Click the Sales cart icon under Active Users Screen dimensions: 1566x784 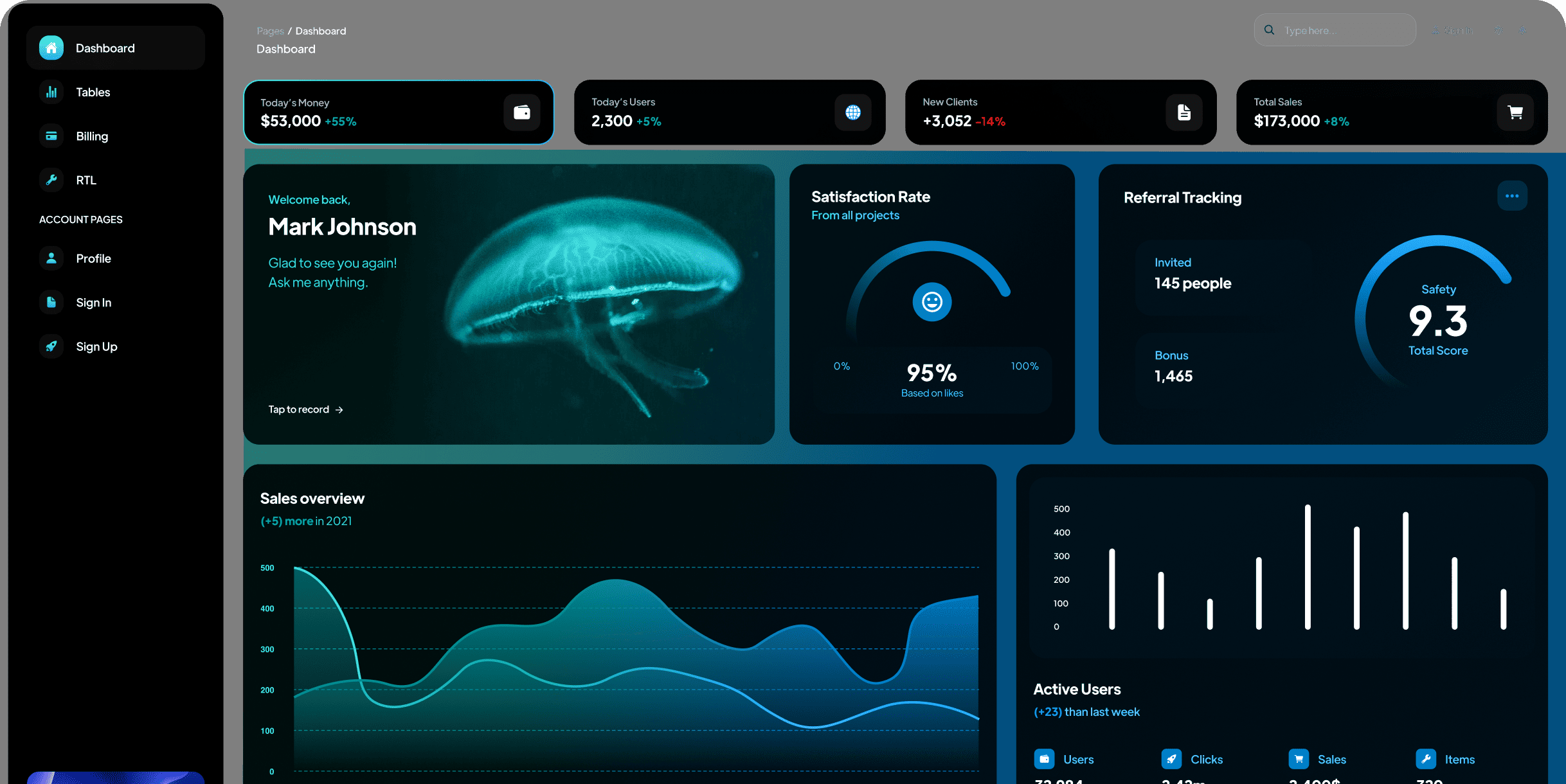pos(1299,759)
